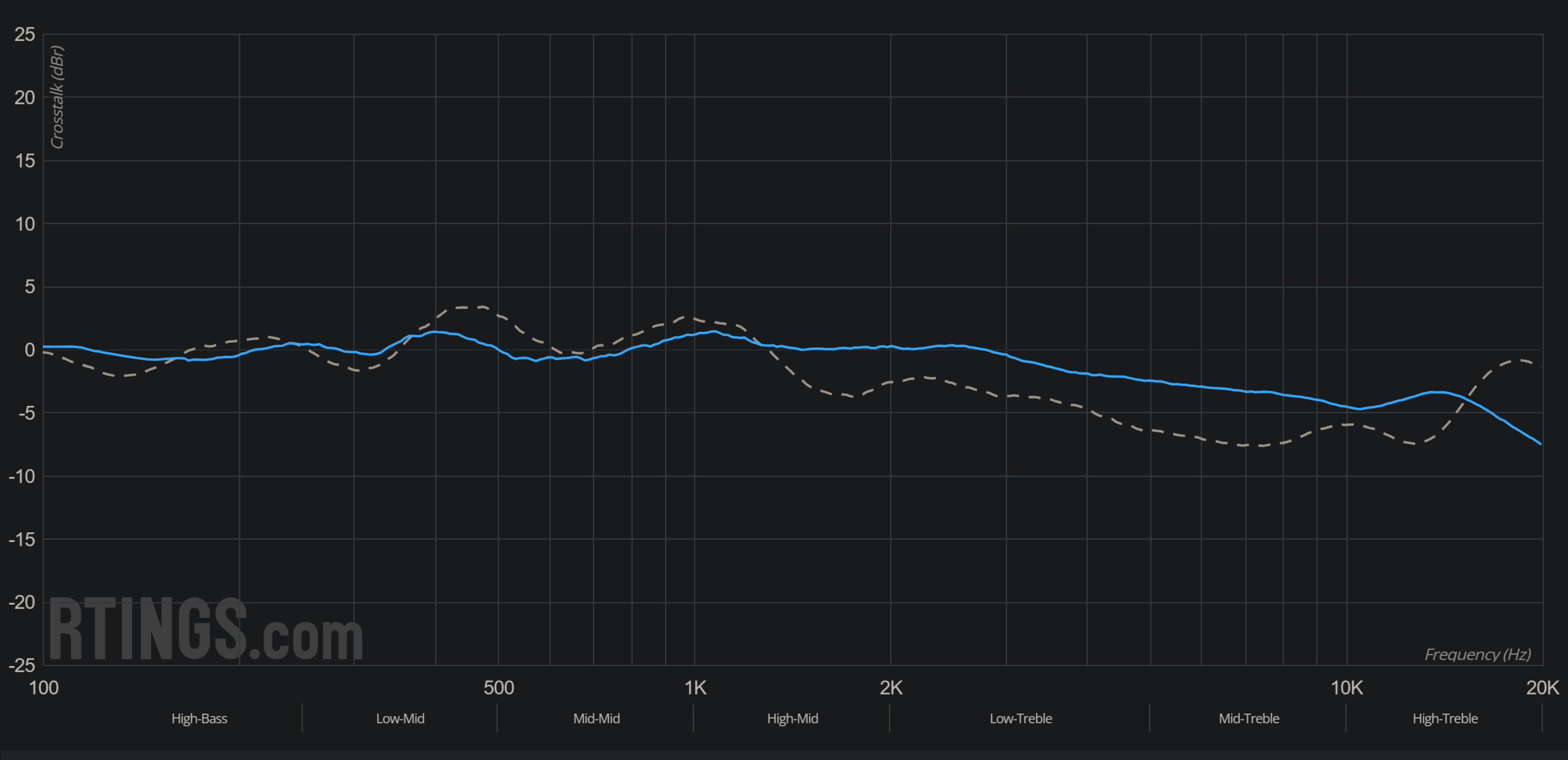Click the 100 frequency tick label
This screenshot has height=760, width=1568.
click(44, 688)
